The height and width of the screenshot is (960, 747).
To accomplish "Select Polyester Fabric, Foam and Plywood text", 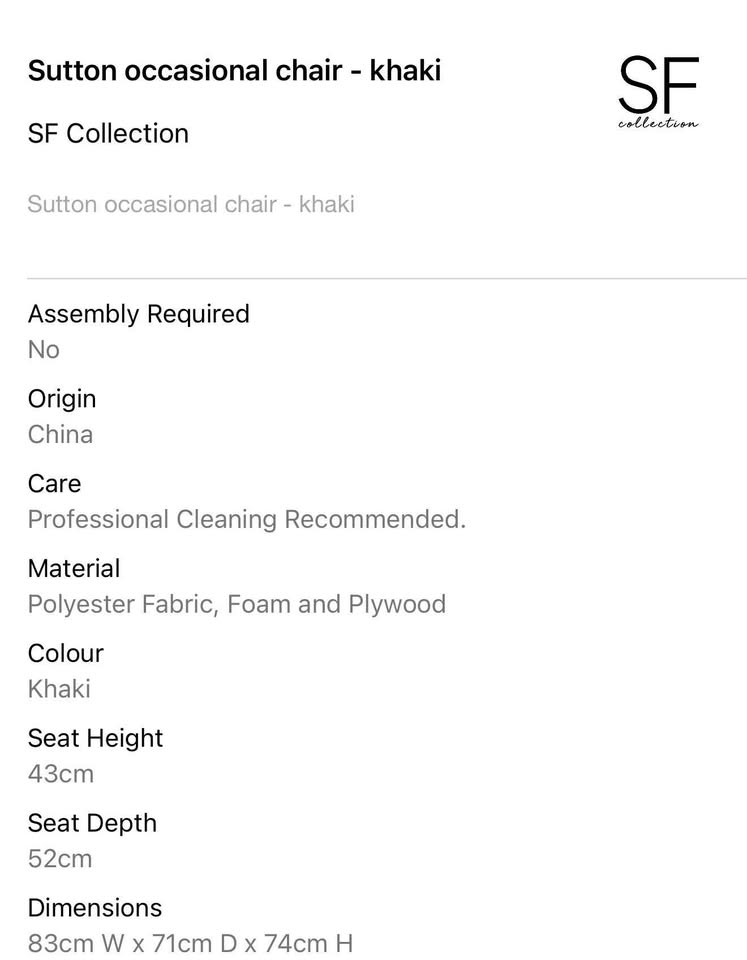I will [236, 605].
